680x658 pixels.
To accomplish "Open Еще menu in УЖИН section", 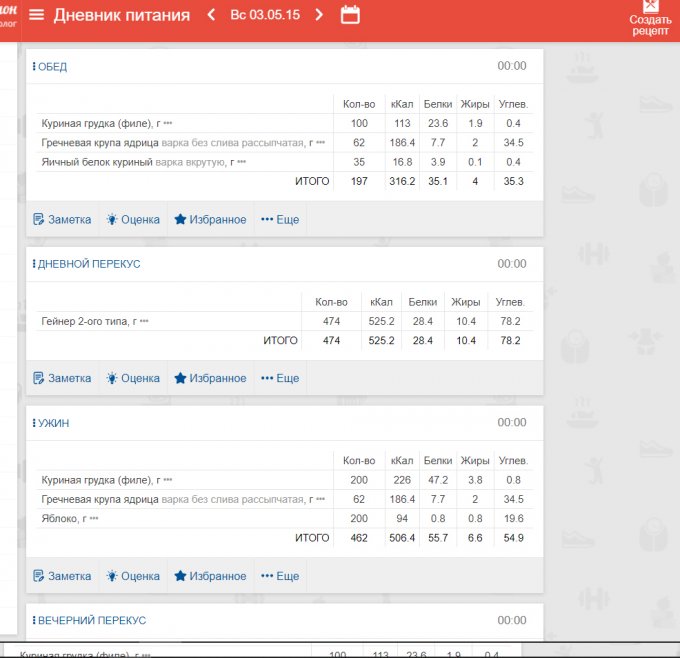I will point(280,576).
